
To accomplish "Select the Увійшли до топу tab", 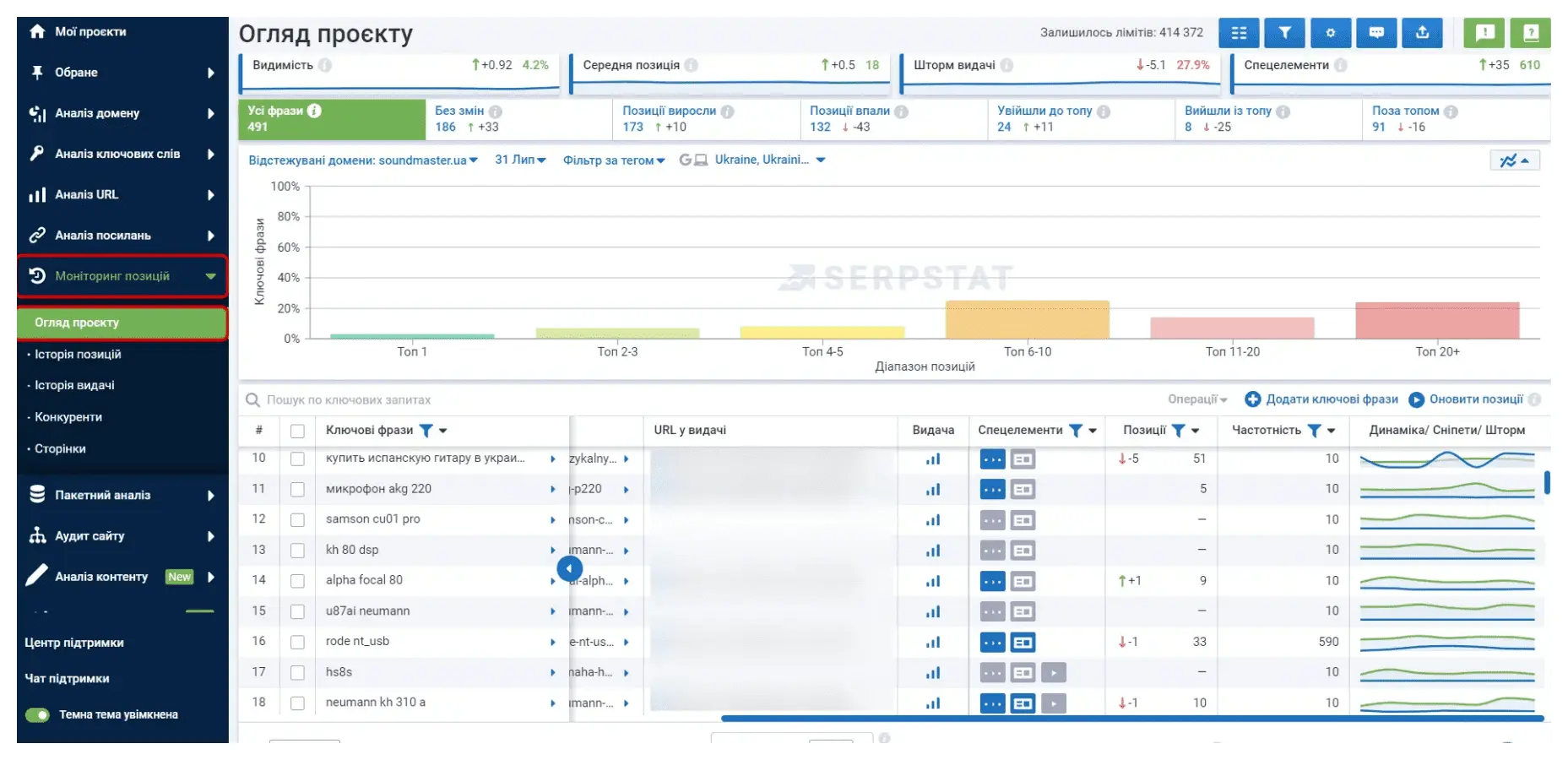I will tap(1081, 119).
